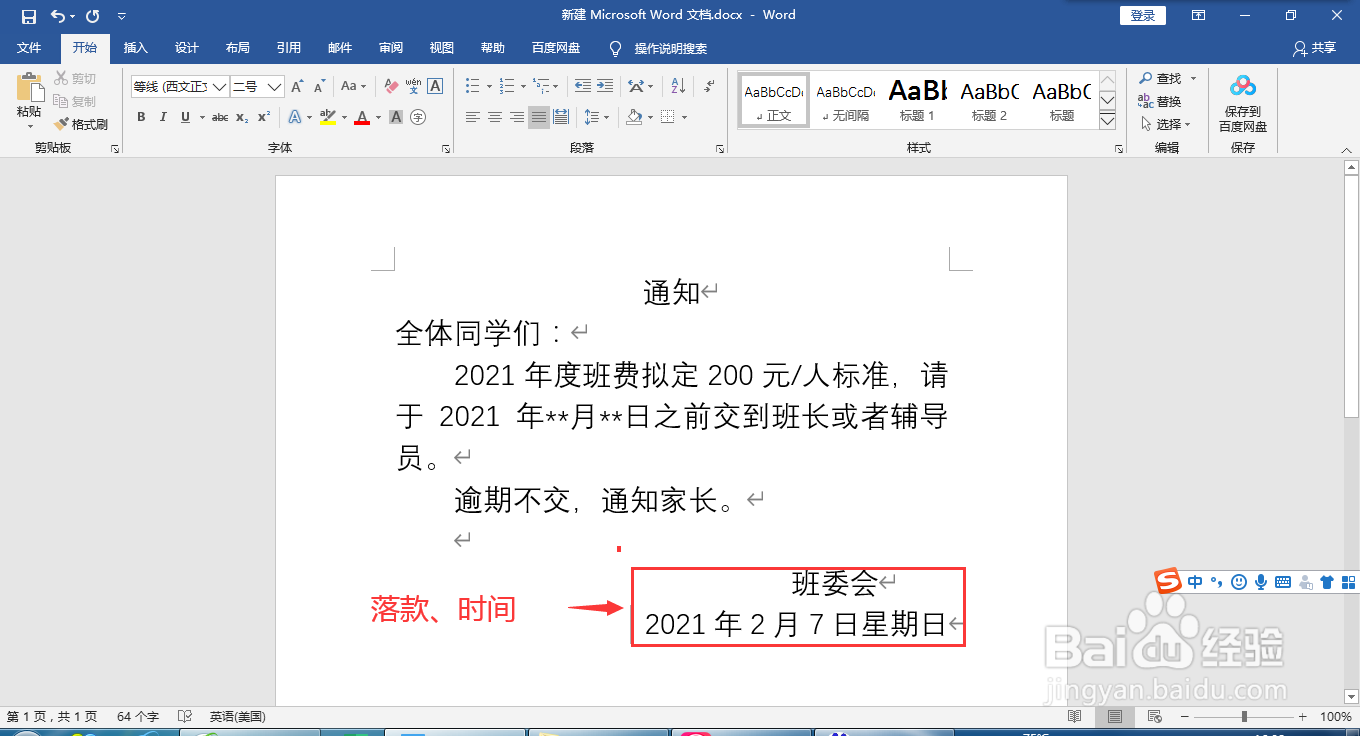The height and width of the screenshot is (736, 1360).
Task: Open line spacing options
Action: pyautogui.click(x=596, y=117)
